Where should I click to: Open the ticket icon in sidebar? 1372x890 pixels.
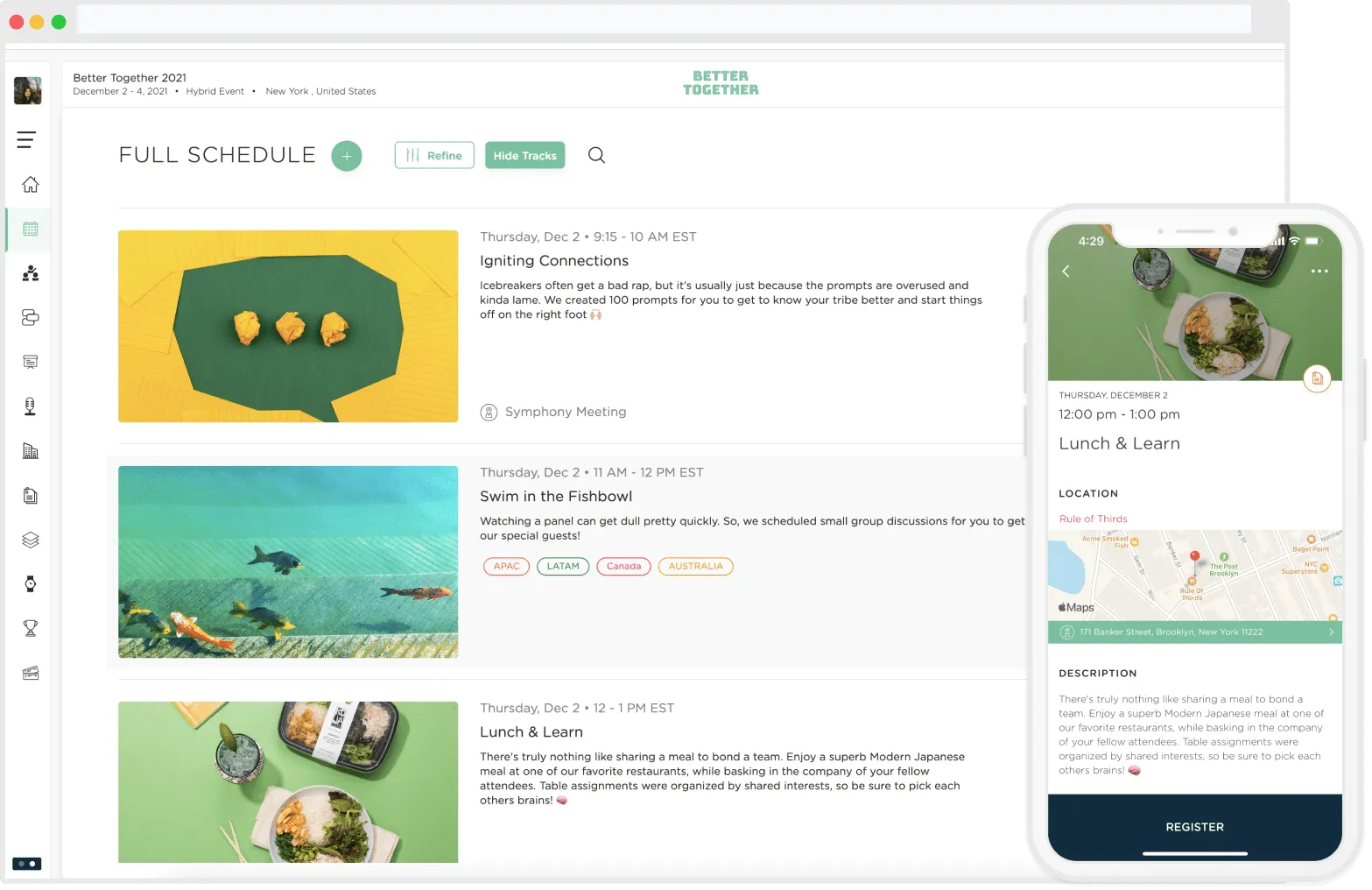click(x=31, y=673)
